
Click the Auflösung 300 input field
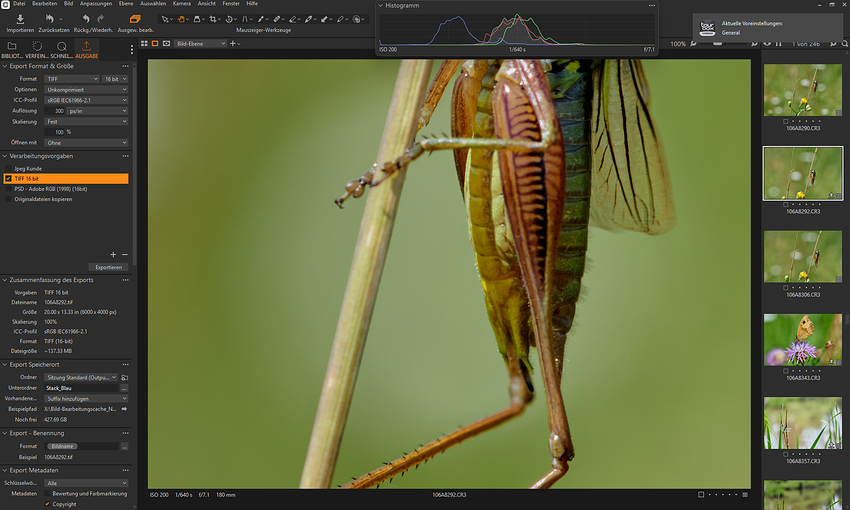pos(55,111)
